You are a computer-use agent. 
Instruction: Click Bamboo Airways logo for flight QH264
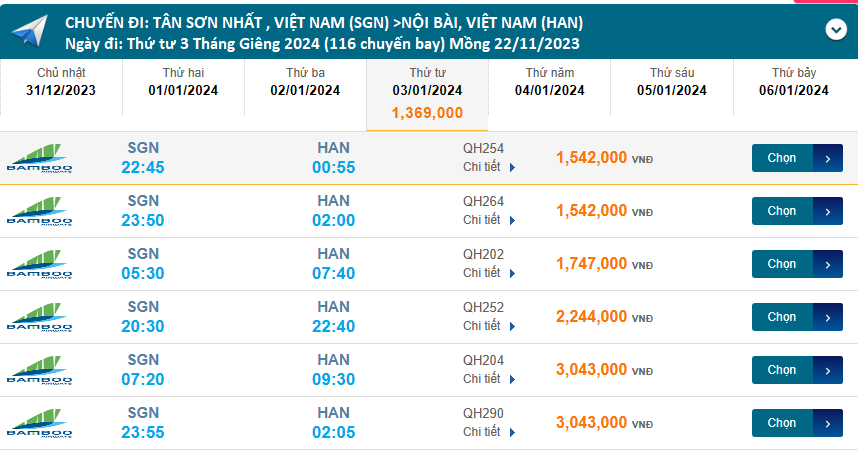coord(40,211)
